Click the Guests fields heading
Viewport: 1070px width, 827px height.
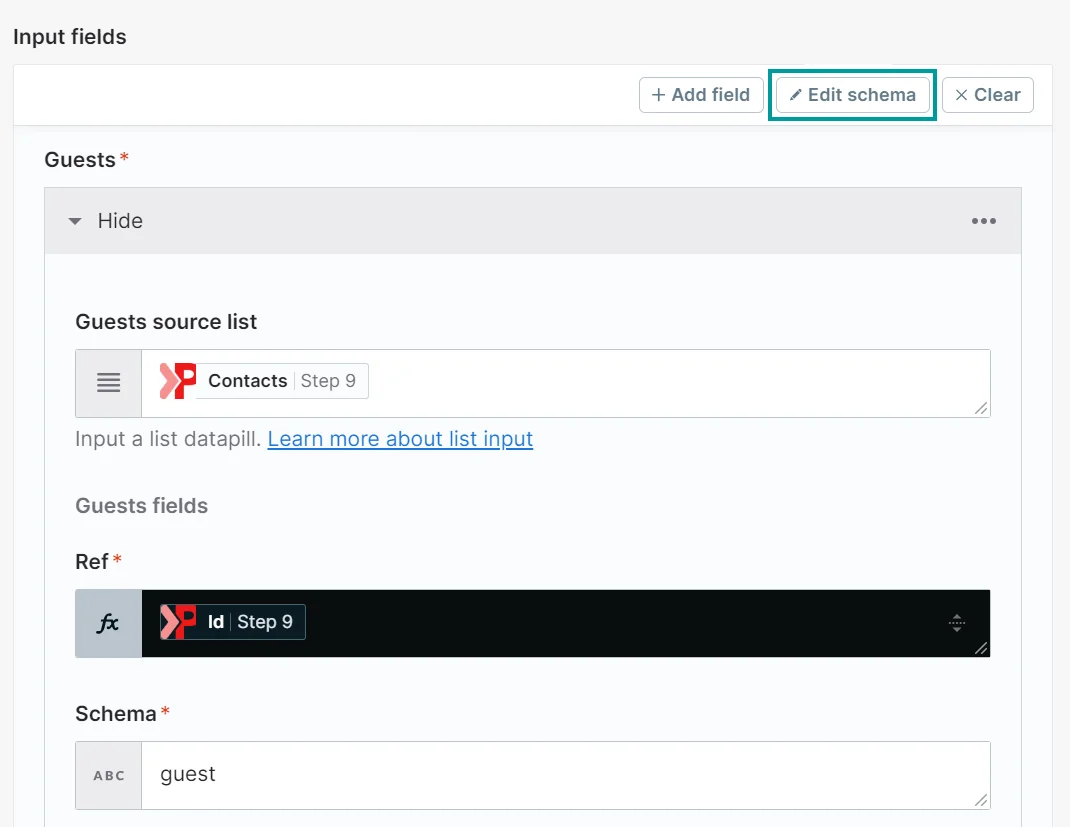(x=141, y=506)
